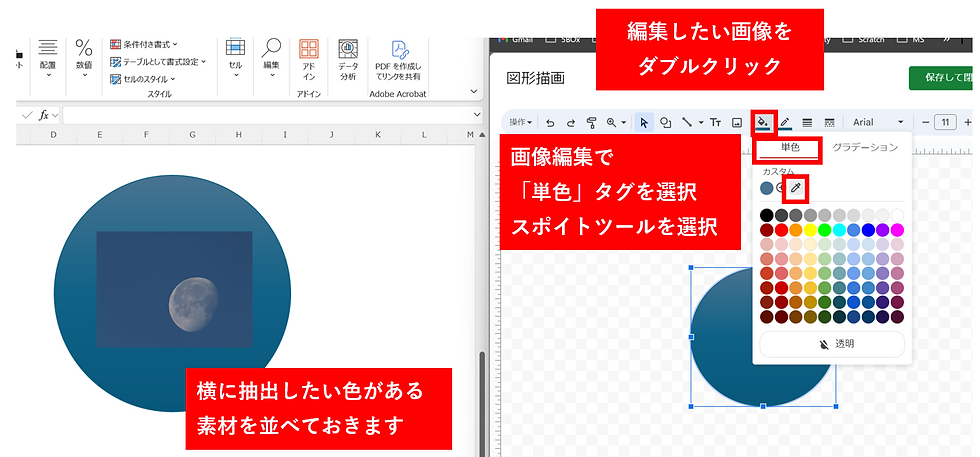
Task: Click the Excel vertical scrollbar thumb
Action: pos(481,403)
